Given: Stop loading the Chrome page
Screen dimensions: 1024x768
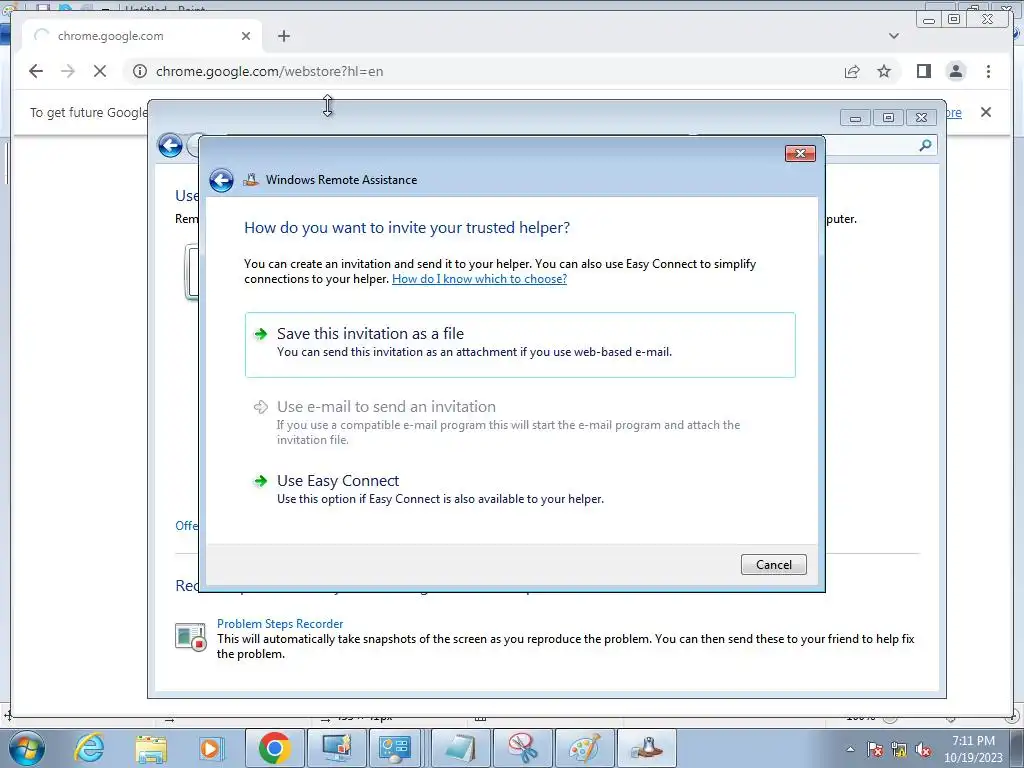Looking at the screenshot, I should [x=100, y=71].
